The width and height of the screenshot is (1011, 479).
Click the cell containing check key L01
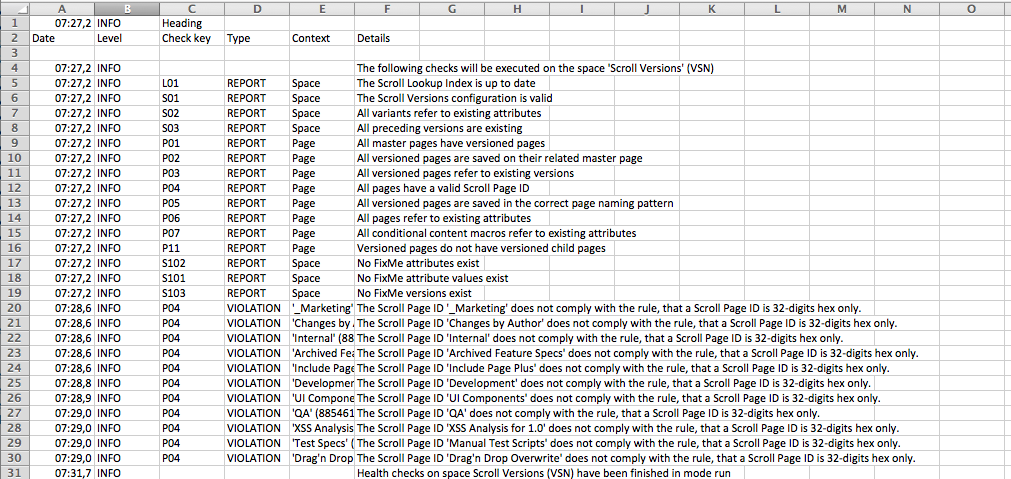[x=191, y=83]
